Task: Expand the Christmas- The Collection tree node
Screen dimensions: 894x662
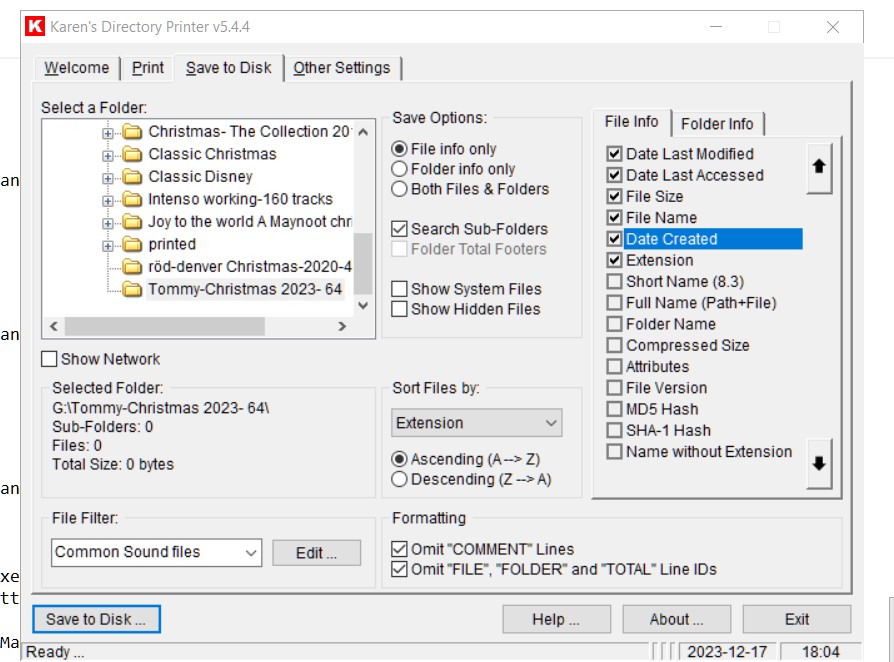Action: click(108, 133)
